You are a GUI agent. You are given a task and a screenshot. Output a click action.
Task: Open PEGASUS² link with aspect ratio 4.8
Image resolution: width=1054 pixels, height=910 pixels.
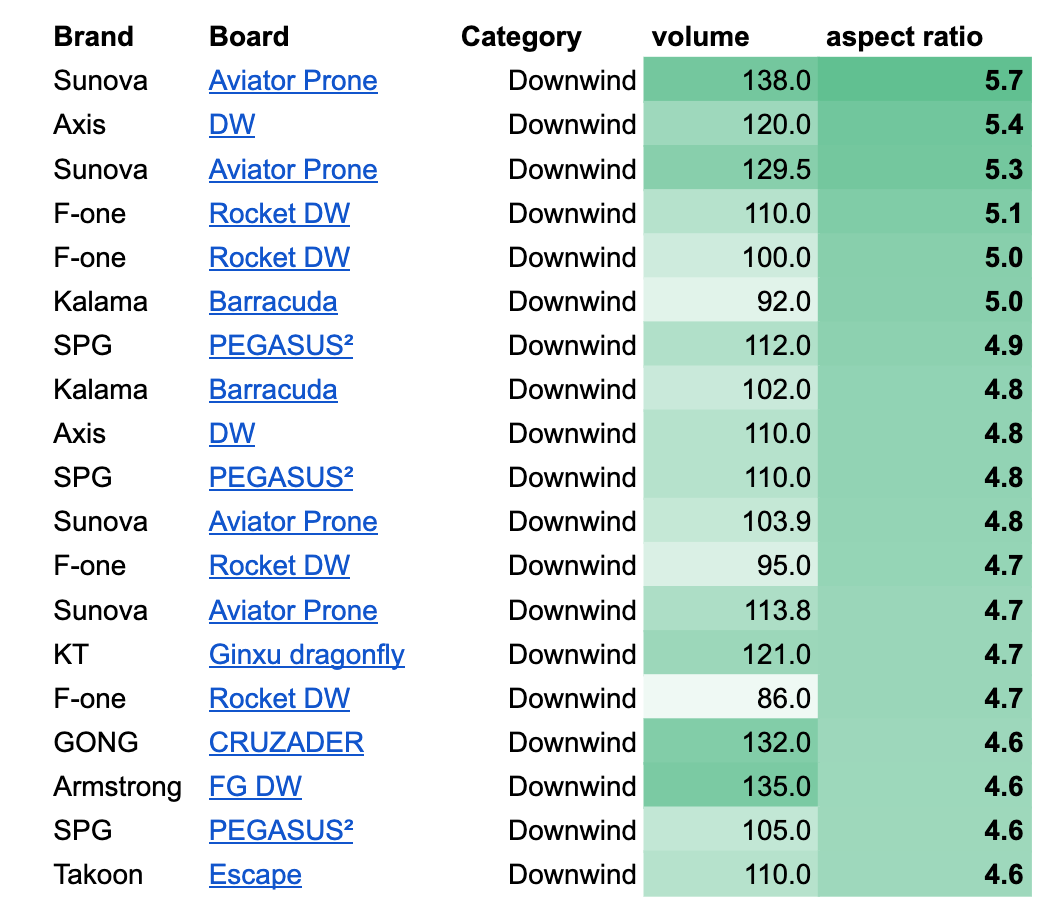[281, 477]
